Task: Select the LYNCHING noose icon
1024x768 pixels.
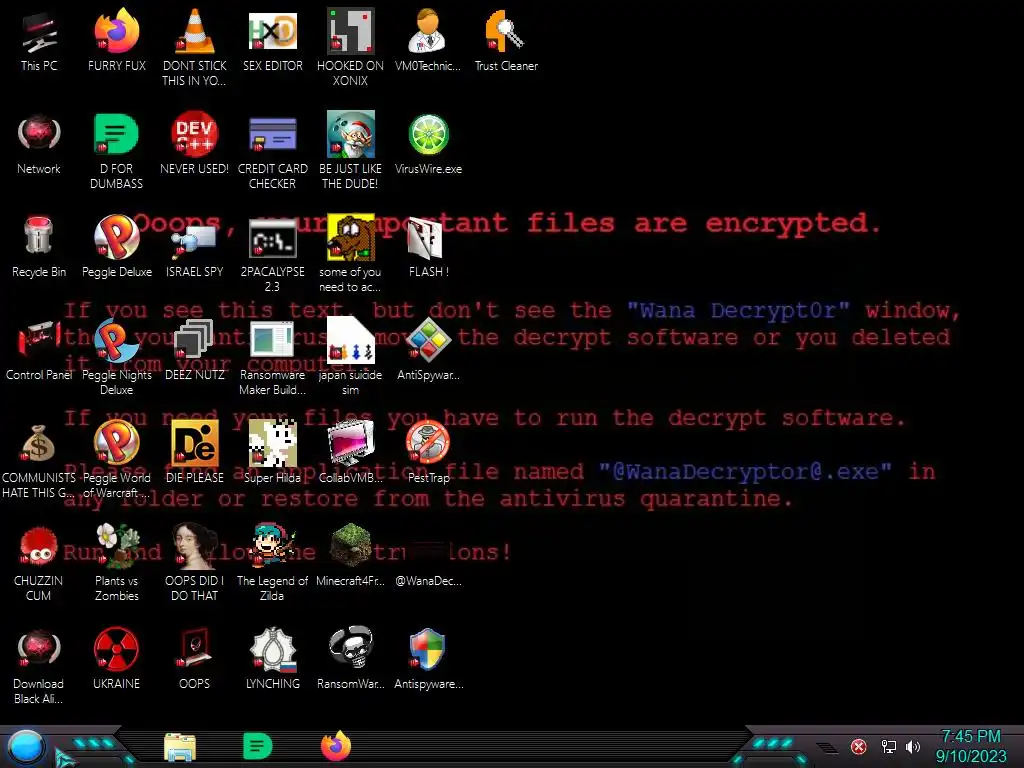Action: click(273, 650)
